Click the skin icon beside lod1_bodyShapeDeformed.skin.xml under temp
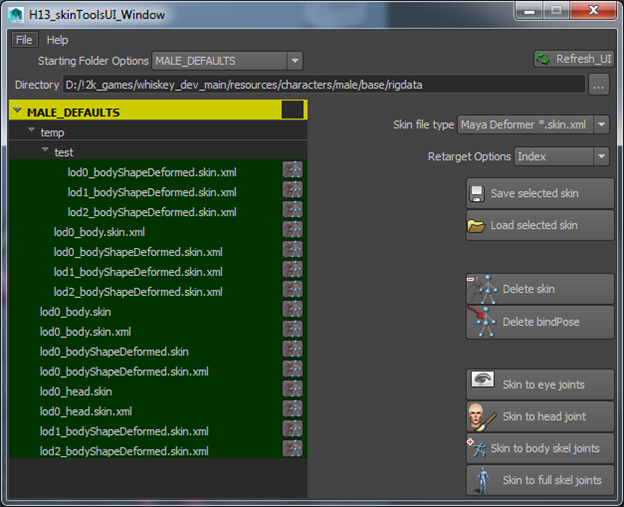624x507 pixels. (292, 269)
